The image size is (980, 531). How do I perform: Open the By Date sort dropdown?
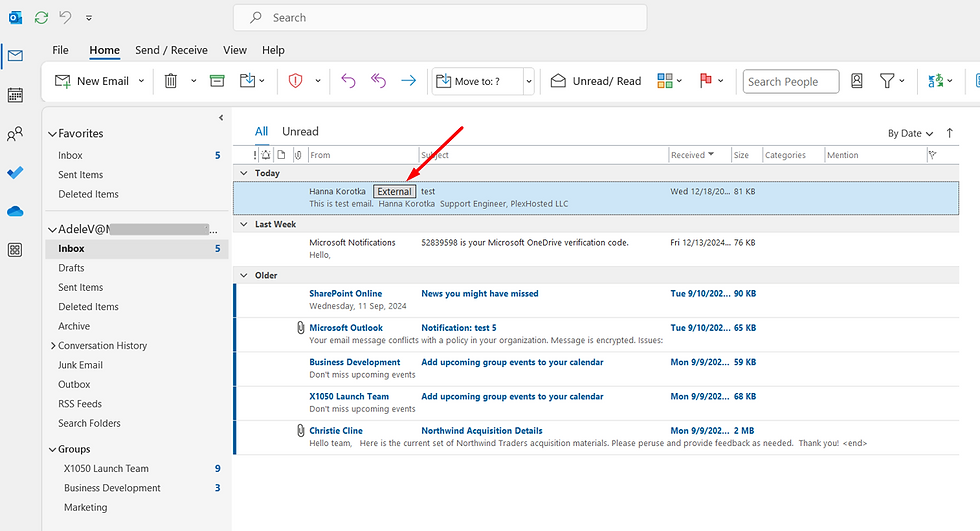point(910,133)
